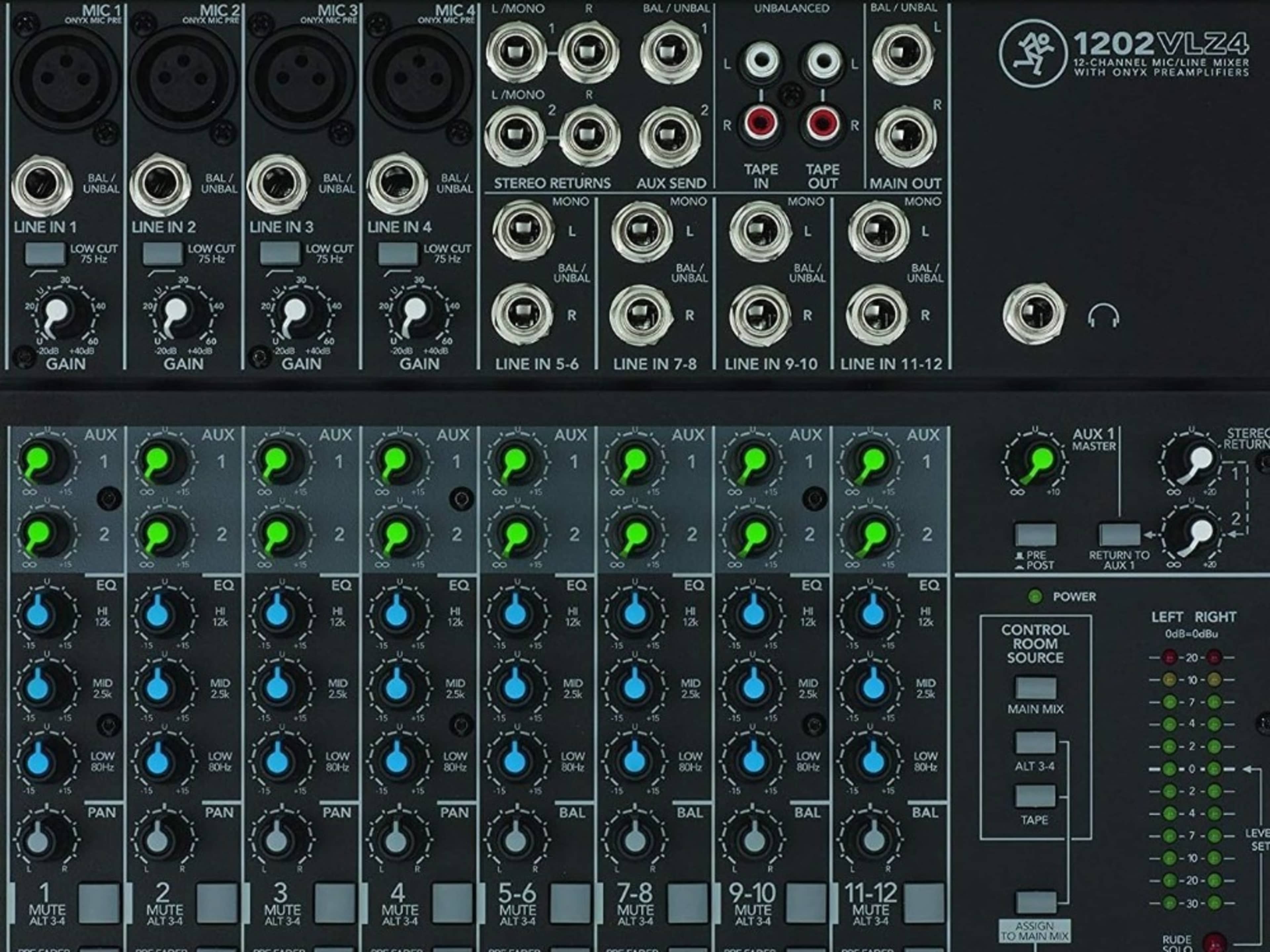Click the green POWER indicator LED
The width and height of the screenshot is (1270, 952).
click(x=1035, y=597)
